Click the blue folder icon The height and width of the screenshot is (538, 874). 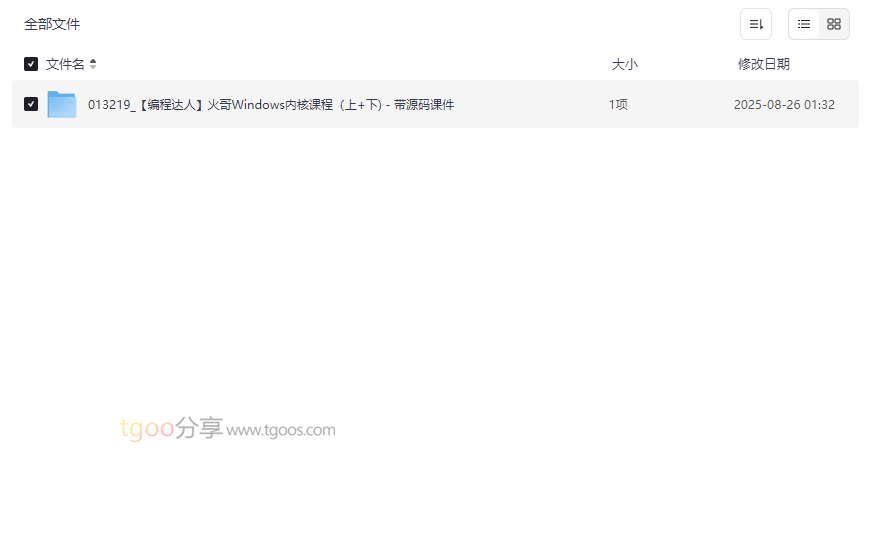tap(61, 104)
